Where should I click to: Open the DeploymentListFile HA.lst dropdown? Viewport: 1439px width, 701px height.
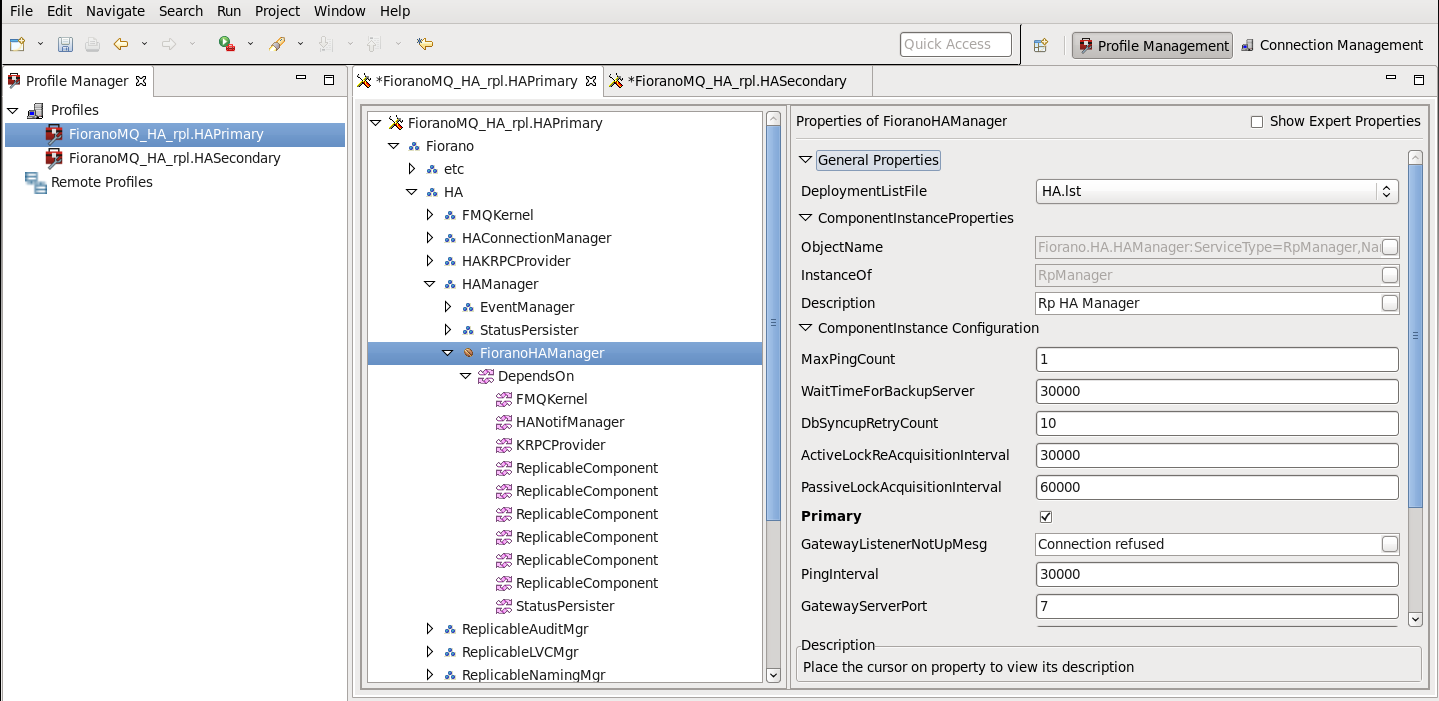coord(1217,191)
